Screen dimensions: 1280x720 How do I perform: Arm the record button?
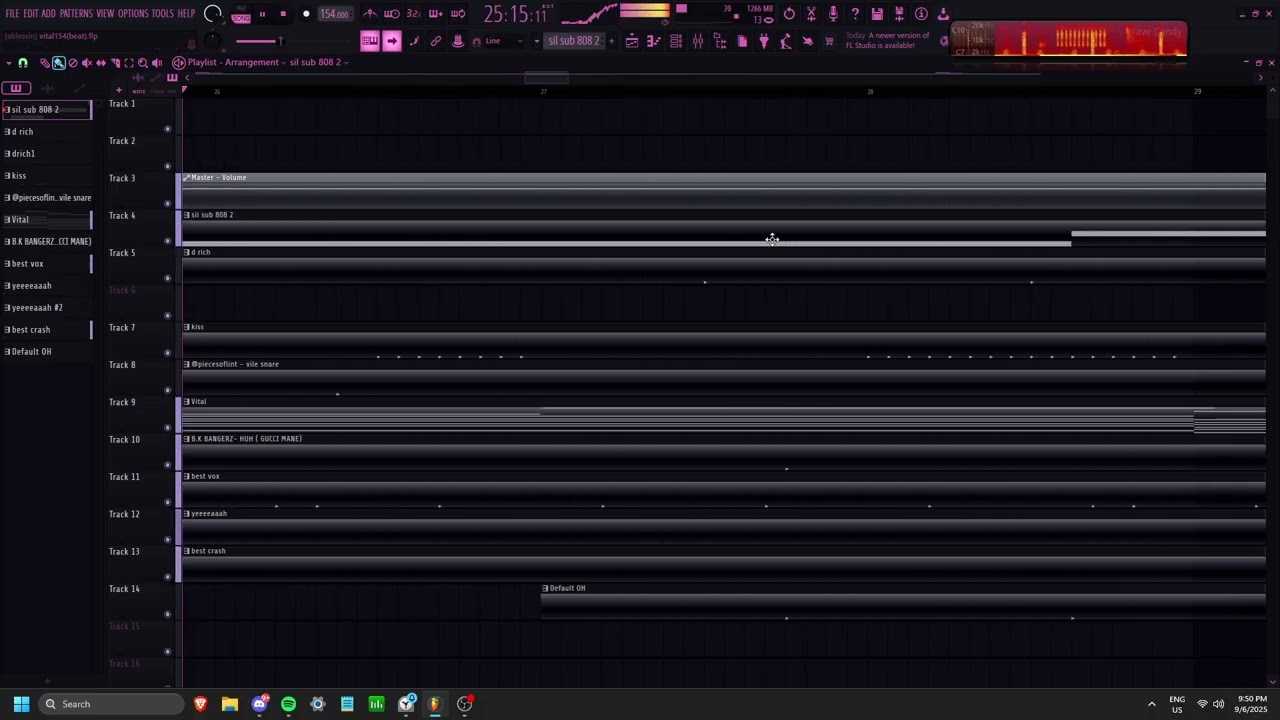(x=306, y=14)
